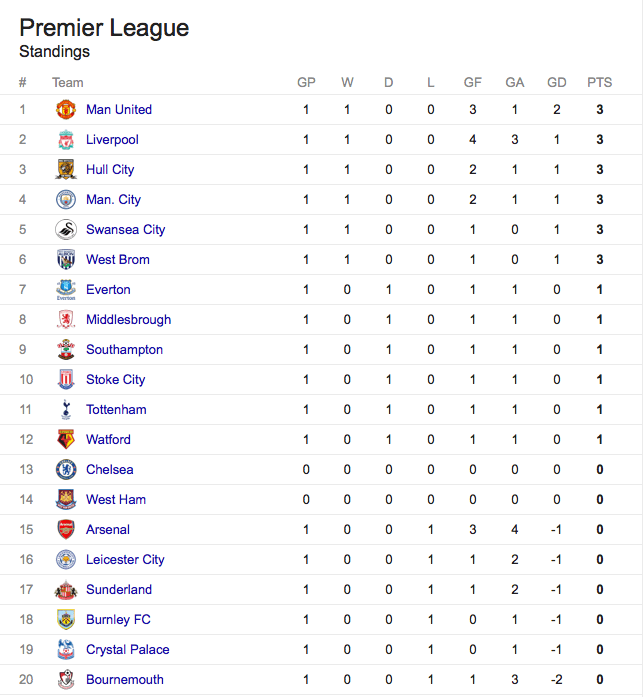
Task: Click the Watford club crest
Action: click(x=66, y=439)
